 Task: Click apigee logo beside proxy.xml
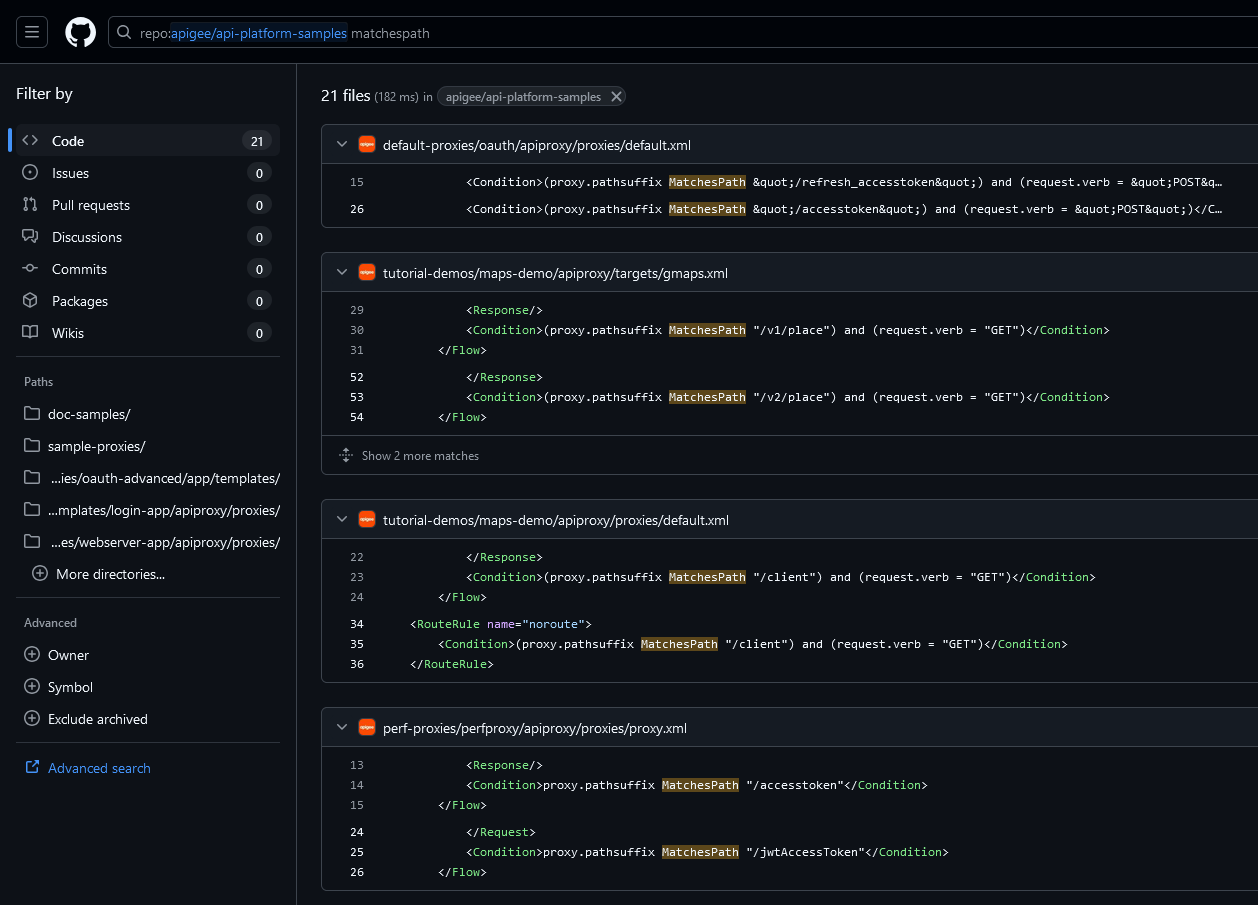[367, 728]
